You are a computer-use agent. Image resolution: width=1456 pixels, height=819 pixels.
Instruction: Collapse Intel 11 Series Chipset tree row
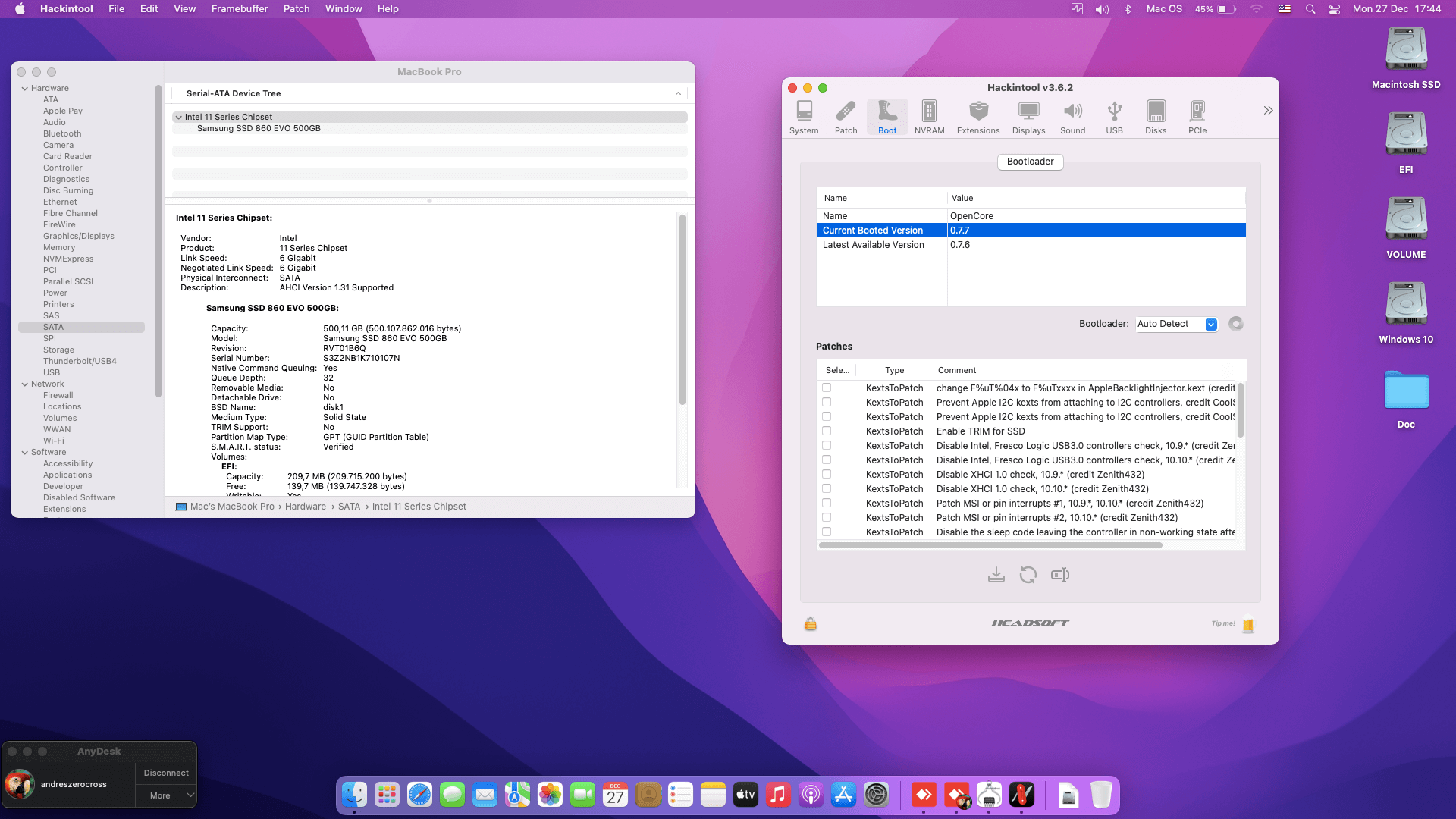click(x=179, y=118)
